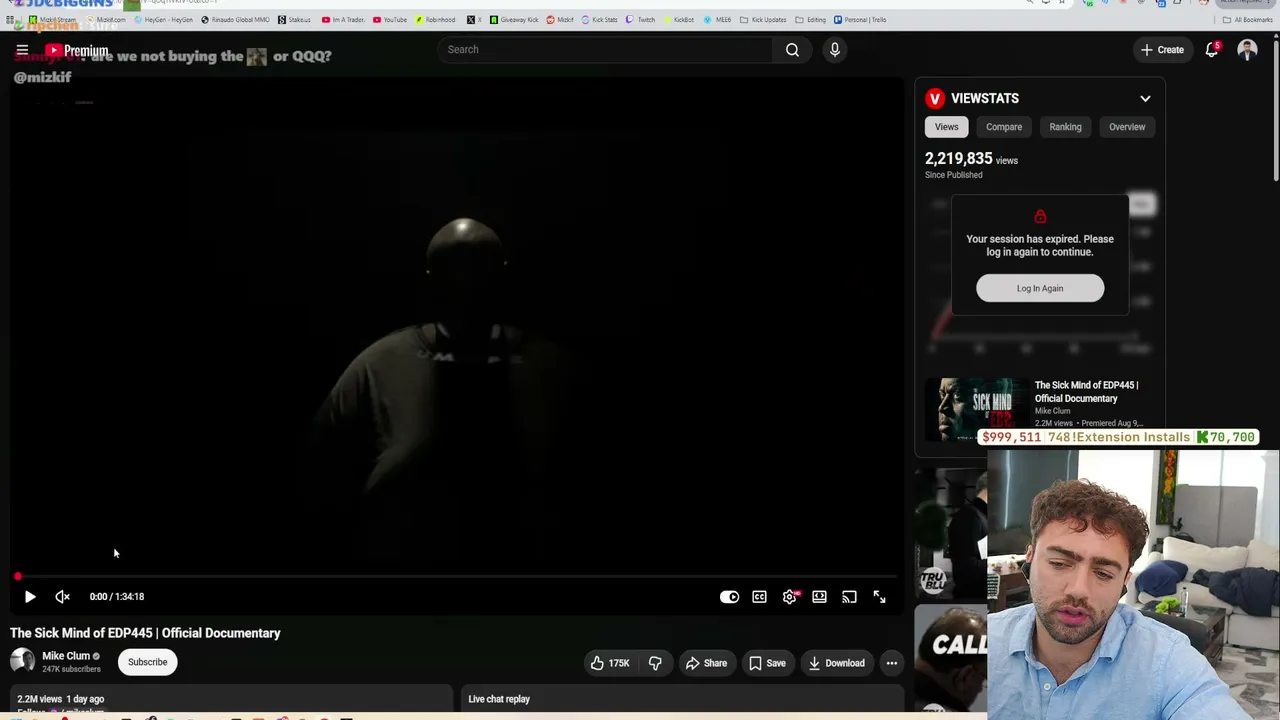
Task: Open Kick Updates bookmarks folder
Action: [x=764, y=20]
